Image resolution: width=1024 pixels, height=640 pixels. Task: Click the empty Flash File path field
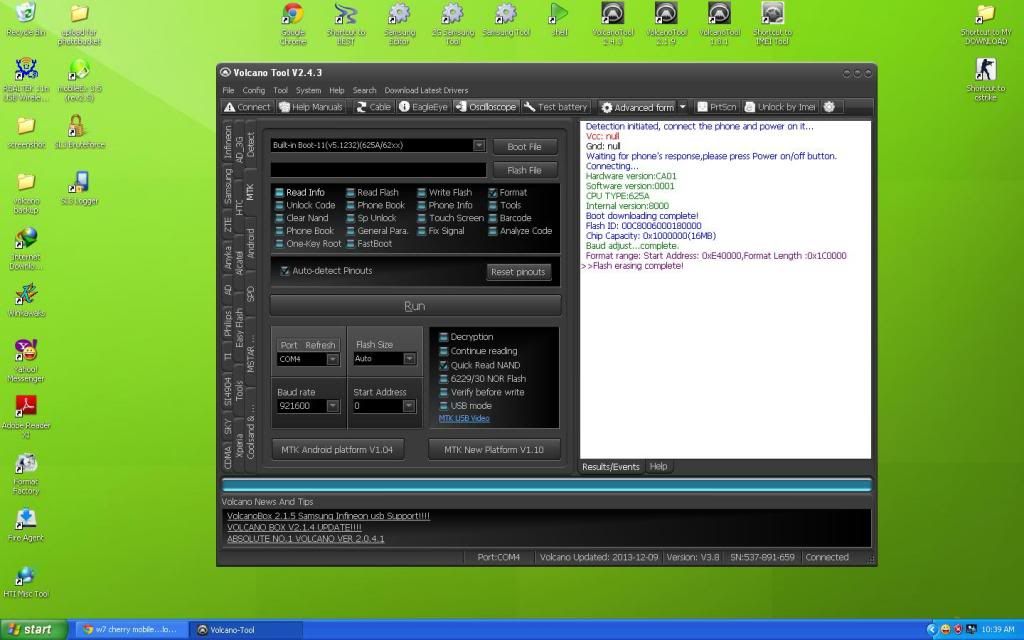click(378, 170)
